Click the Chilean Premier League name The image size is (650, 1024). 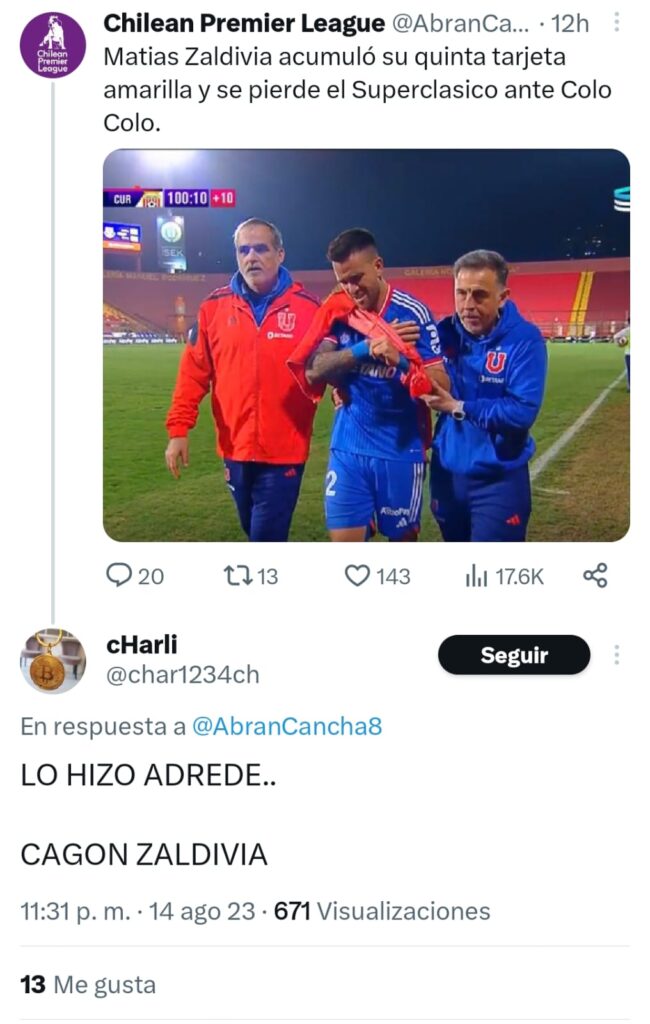point(244,24)
